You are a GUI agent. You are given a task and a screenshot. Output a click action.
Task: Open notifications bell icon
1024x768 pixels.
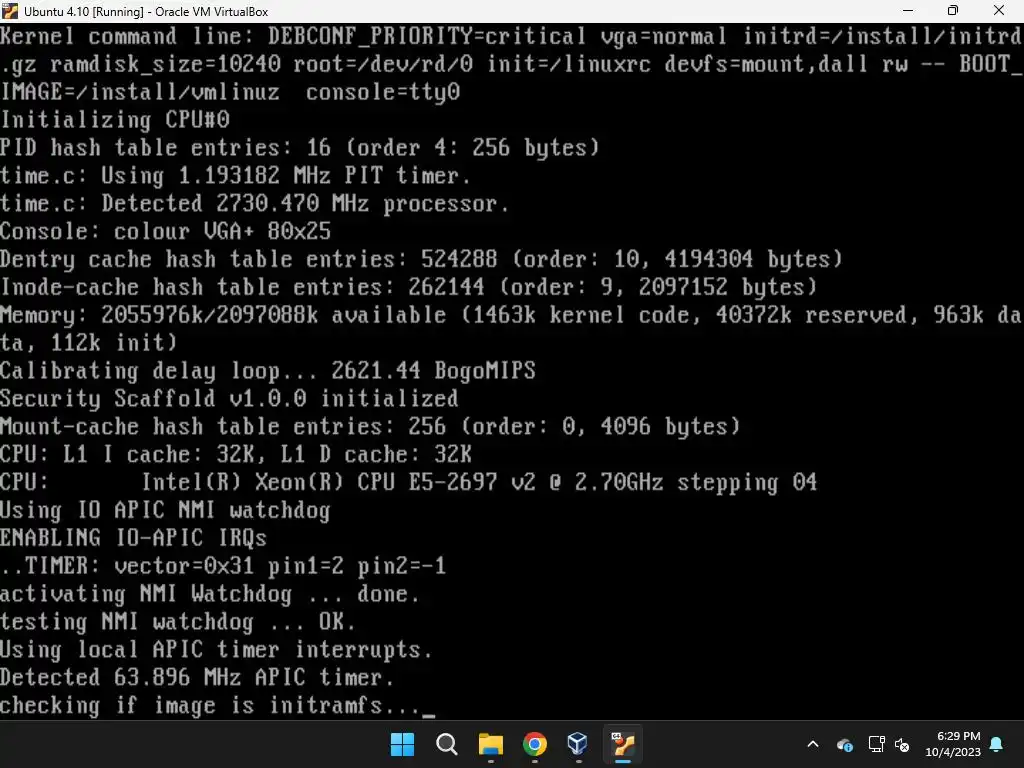[997, 744]
